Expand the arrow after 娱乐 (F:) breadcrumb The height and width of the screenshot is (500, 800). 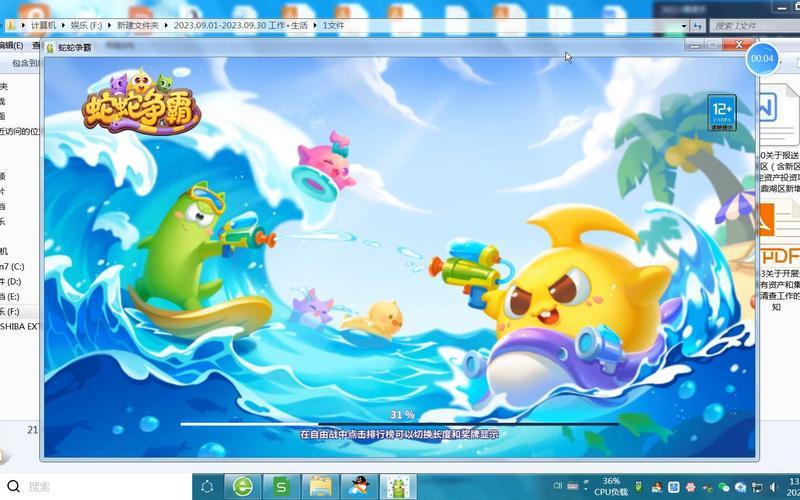(x=110, y=25)
